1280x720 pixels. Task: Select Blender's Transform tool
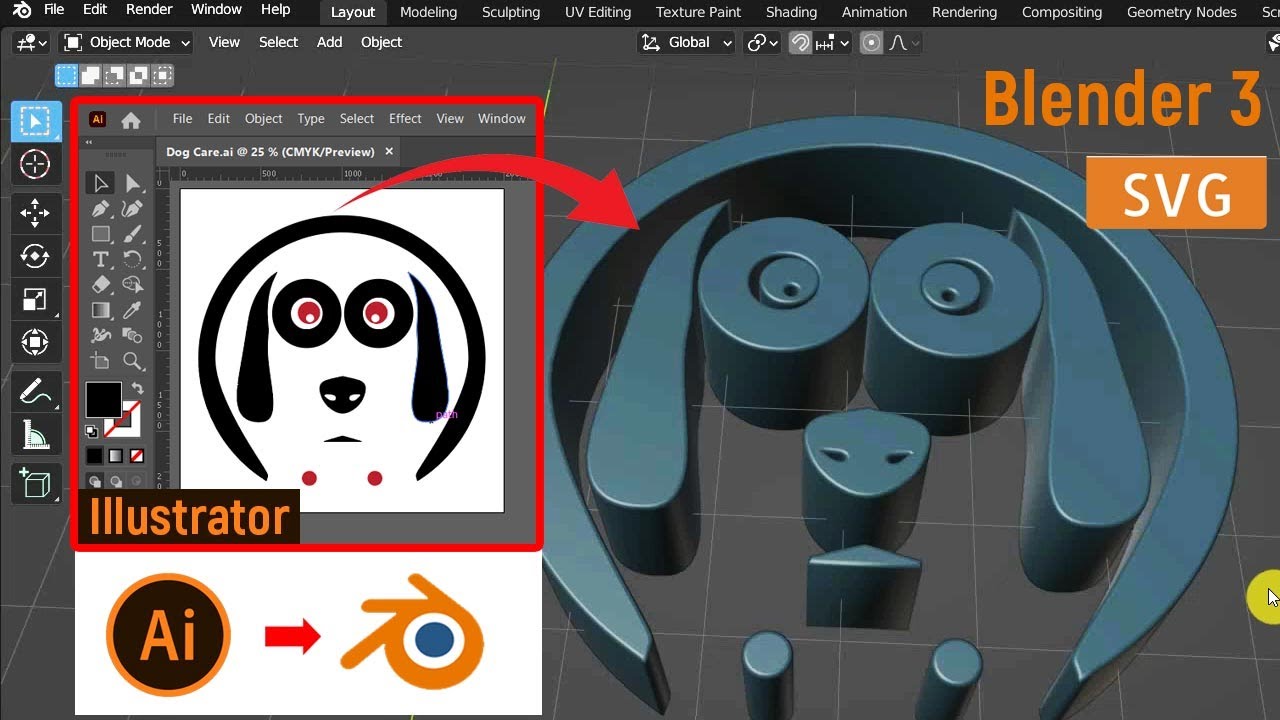pyautogui.click(x=35, y=343)
